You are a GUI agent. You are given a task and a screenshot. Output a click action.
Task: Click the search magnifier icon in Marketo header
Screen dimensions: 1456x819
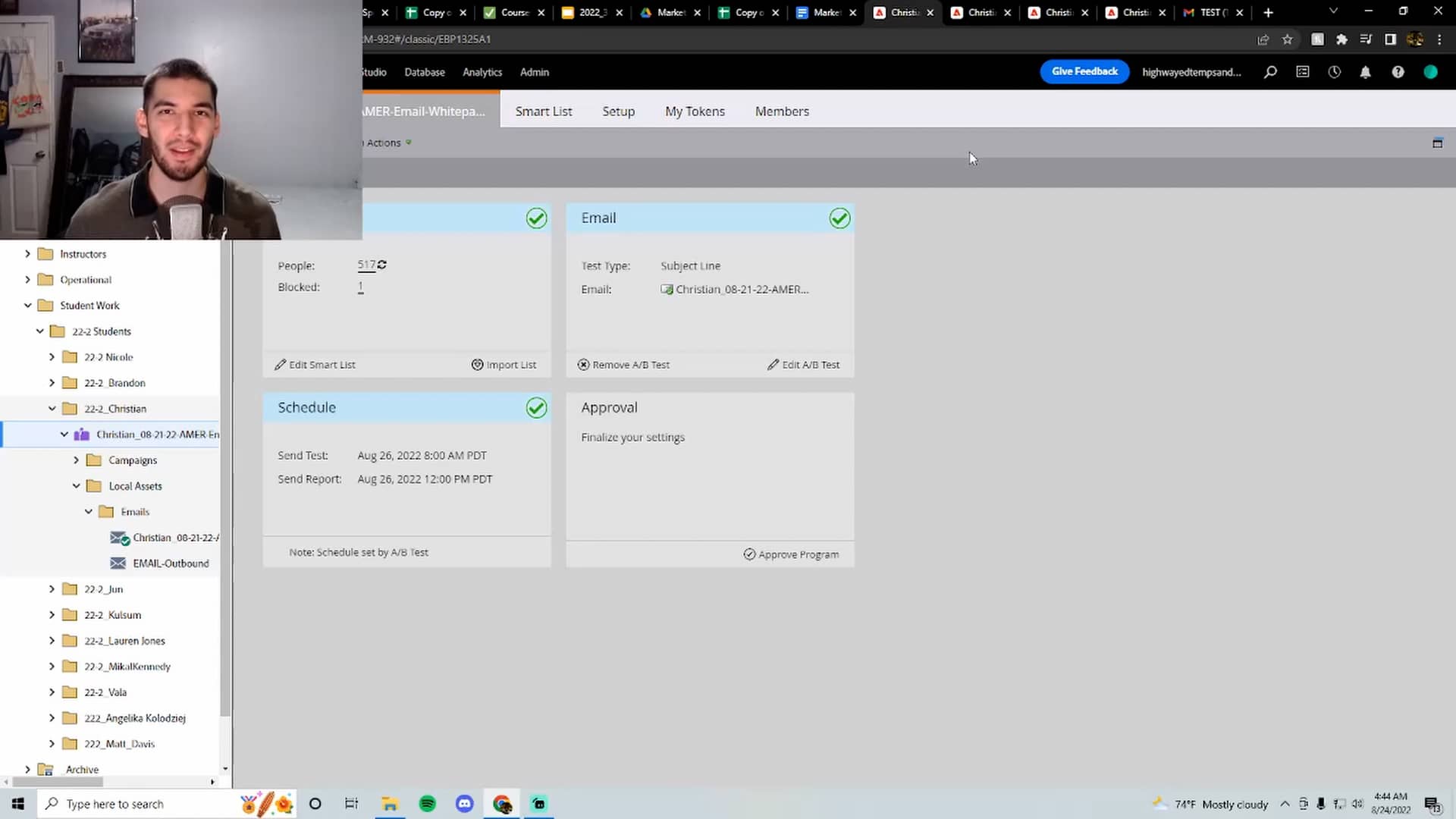(x=1270, y=72)
